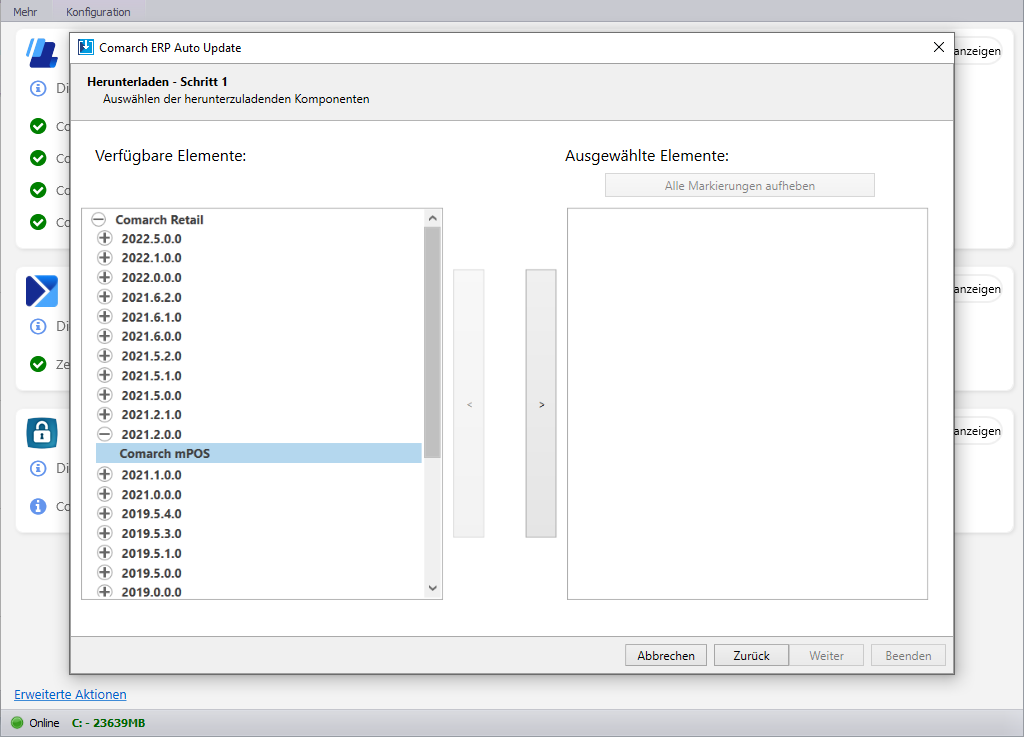
Task: Remove selection with the "<" button
Action: [469, 404]
